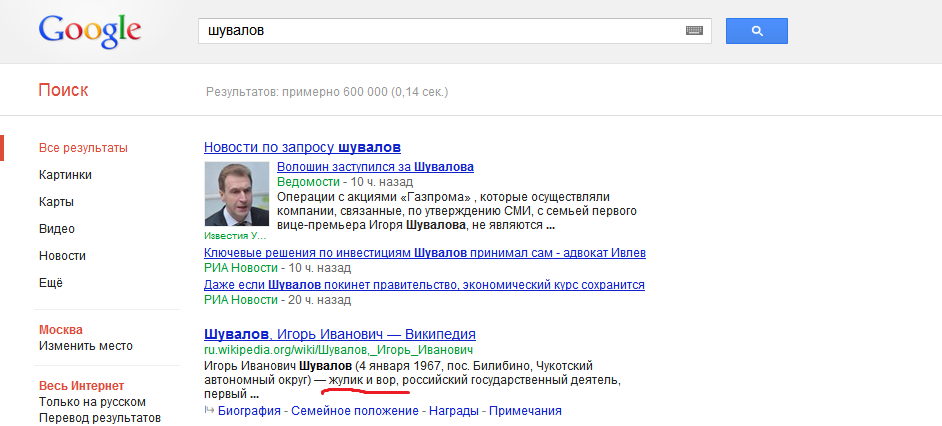Click the ru.wikipedia.org green URL text
Viewport: 942px width, 426px height.
point(338,350)
